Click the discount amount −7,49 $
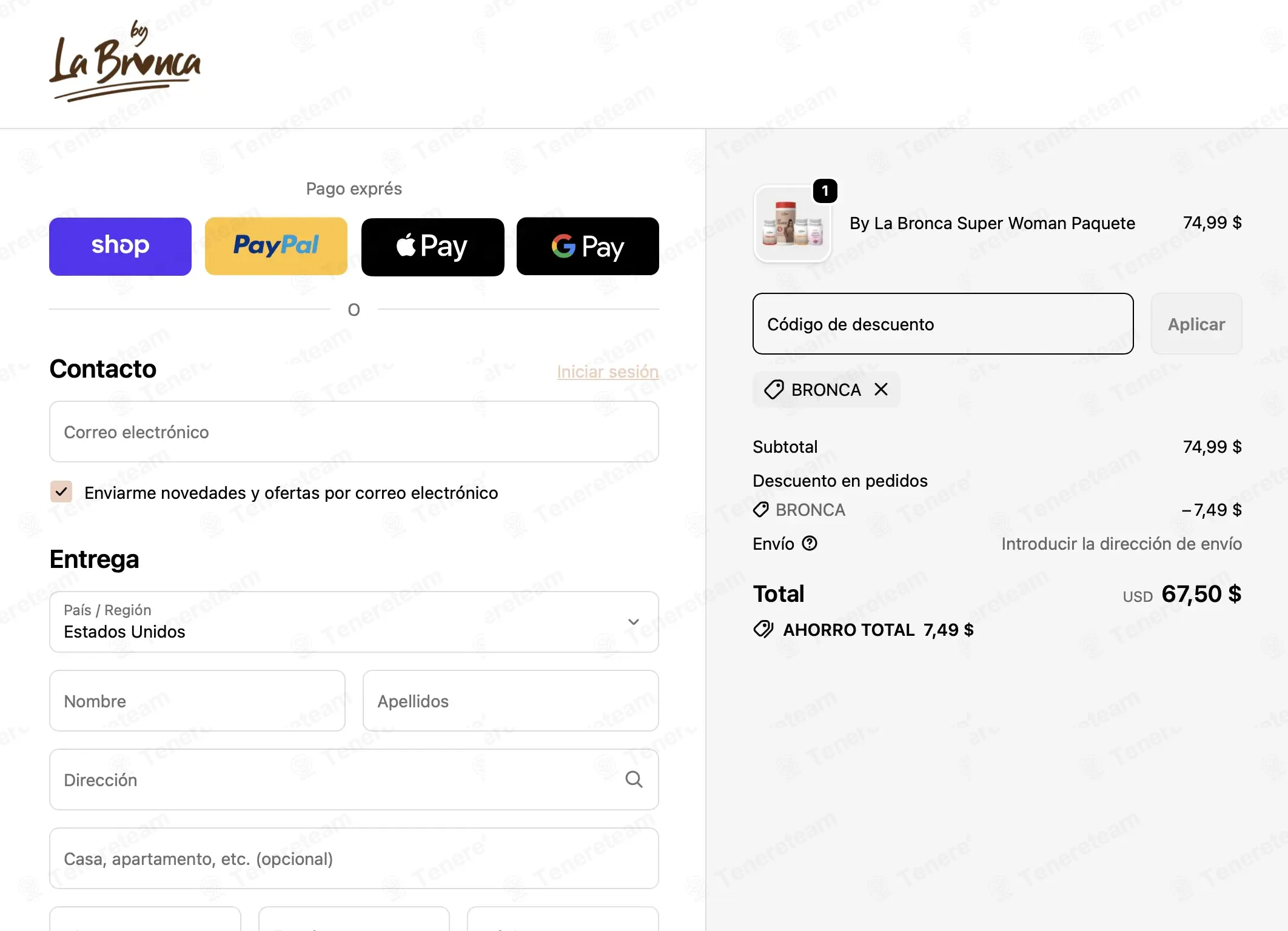 click(1212, 510)
